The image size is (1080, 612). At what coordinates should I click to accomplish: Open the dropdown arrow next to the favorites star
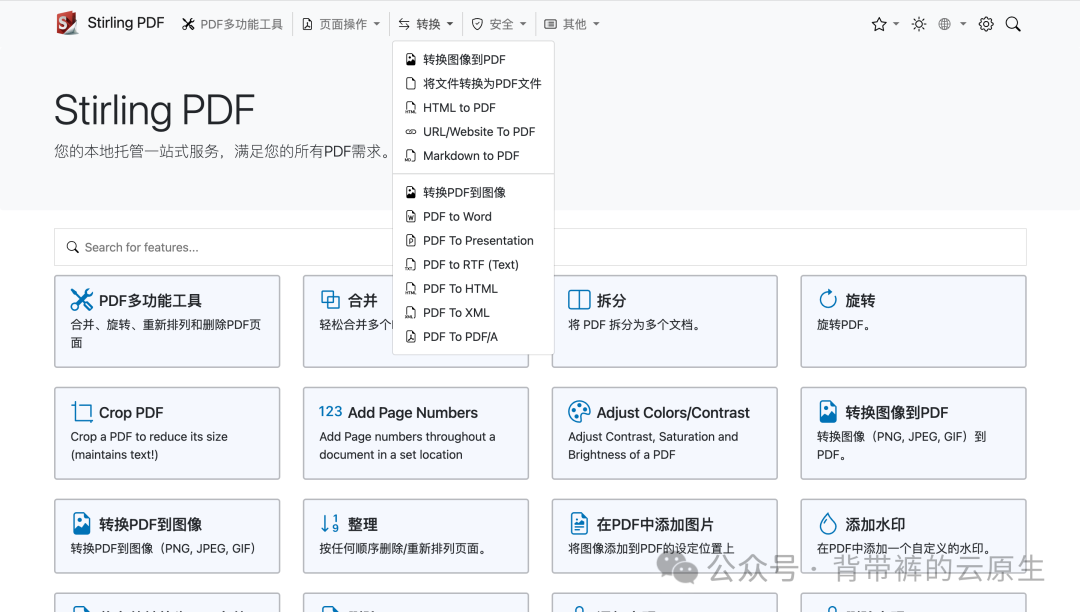point(896,24)
